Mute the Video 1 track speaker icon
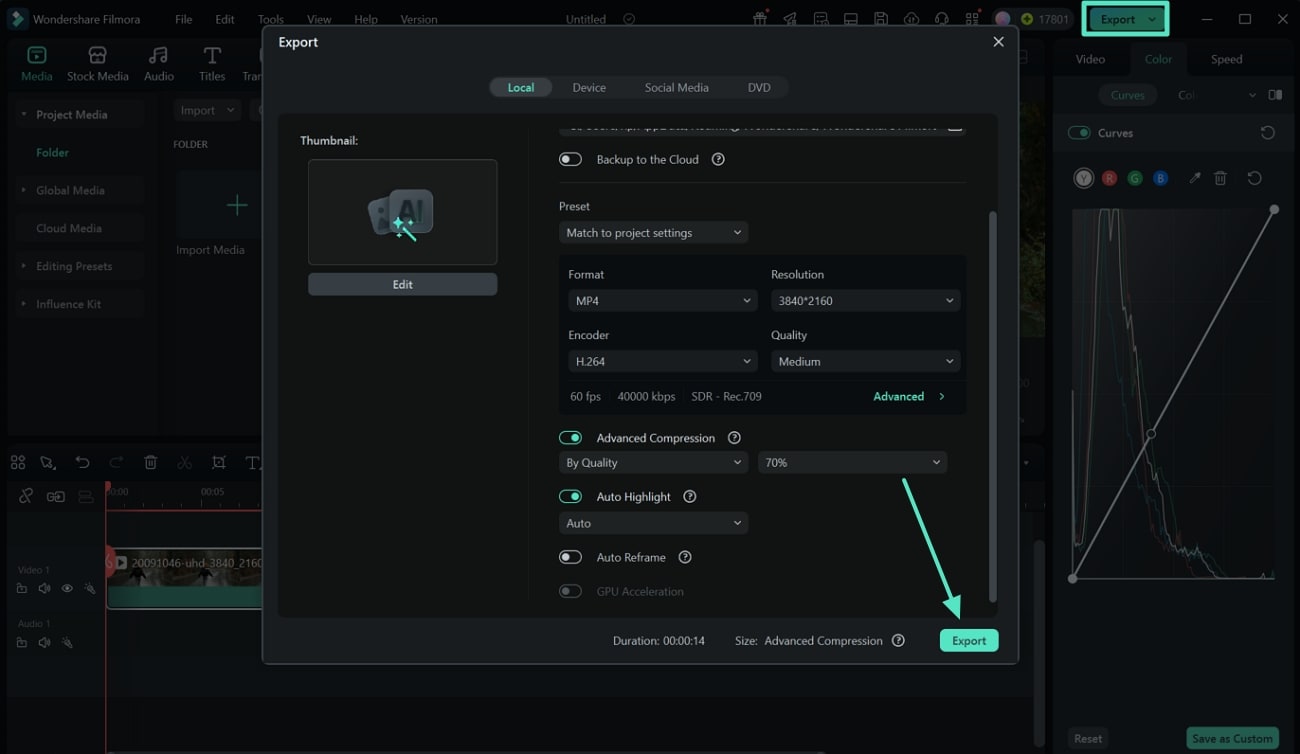Viewport: 1300px width, 754px height. pos(44,589)
